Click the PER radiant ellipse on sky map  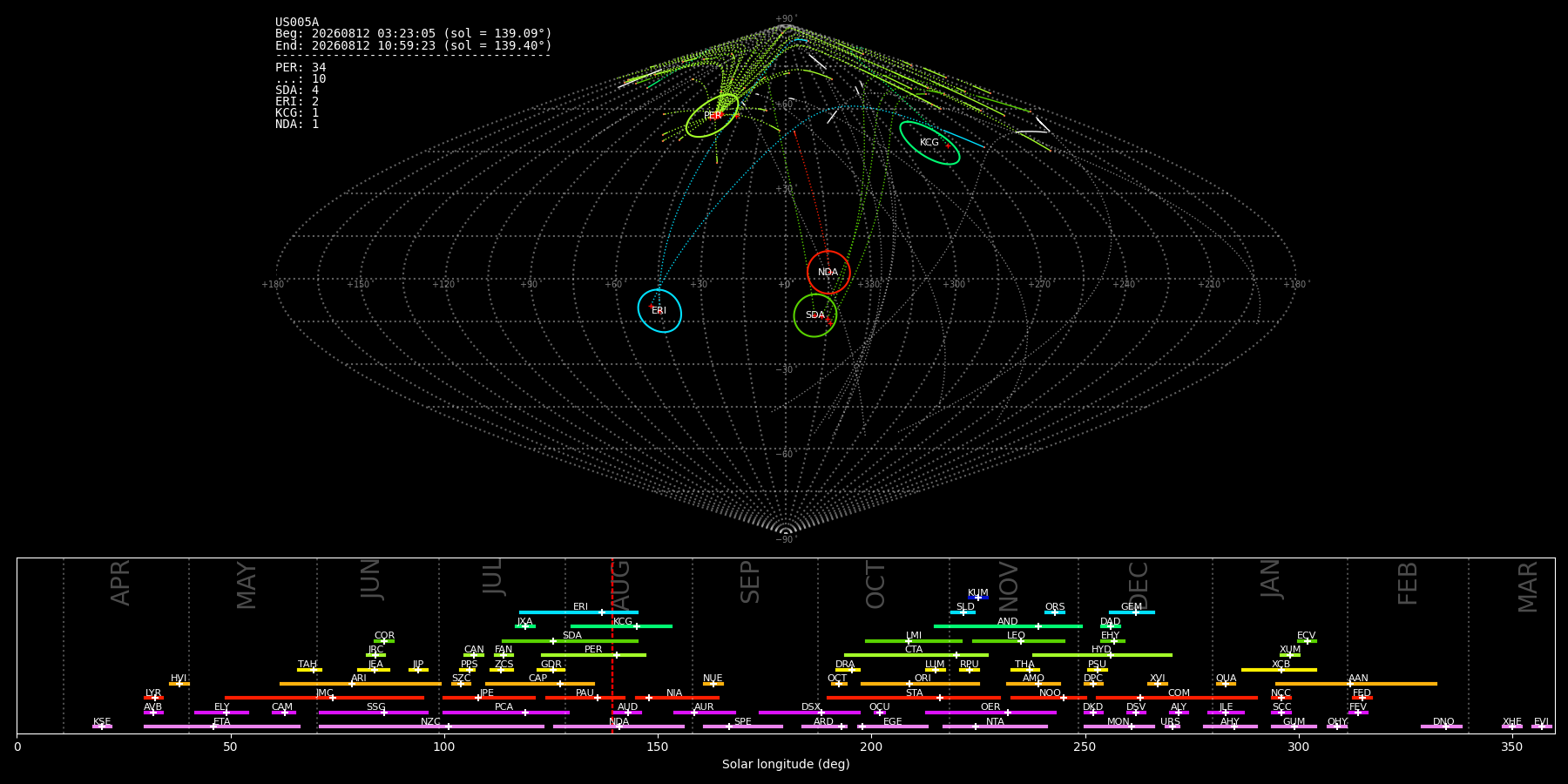[712, 116]
